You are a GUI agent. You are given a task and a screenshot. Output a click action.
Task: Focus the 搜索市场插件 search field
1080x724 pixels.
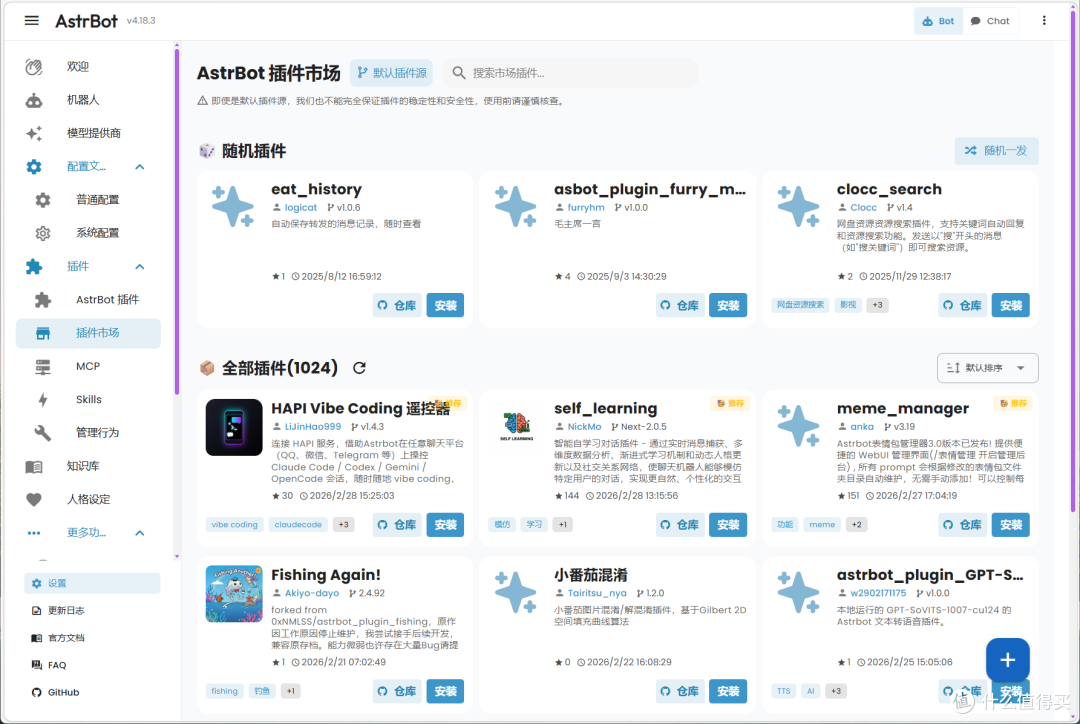pyautogui.click(x=570, y=73)
